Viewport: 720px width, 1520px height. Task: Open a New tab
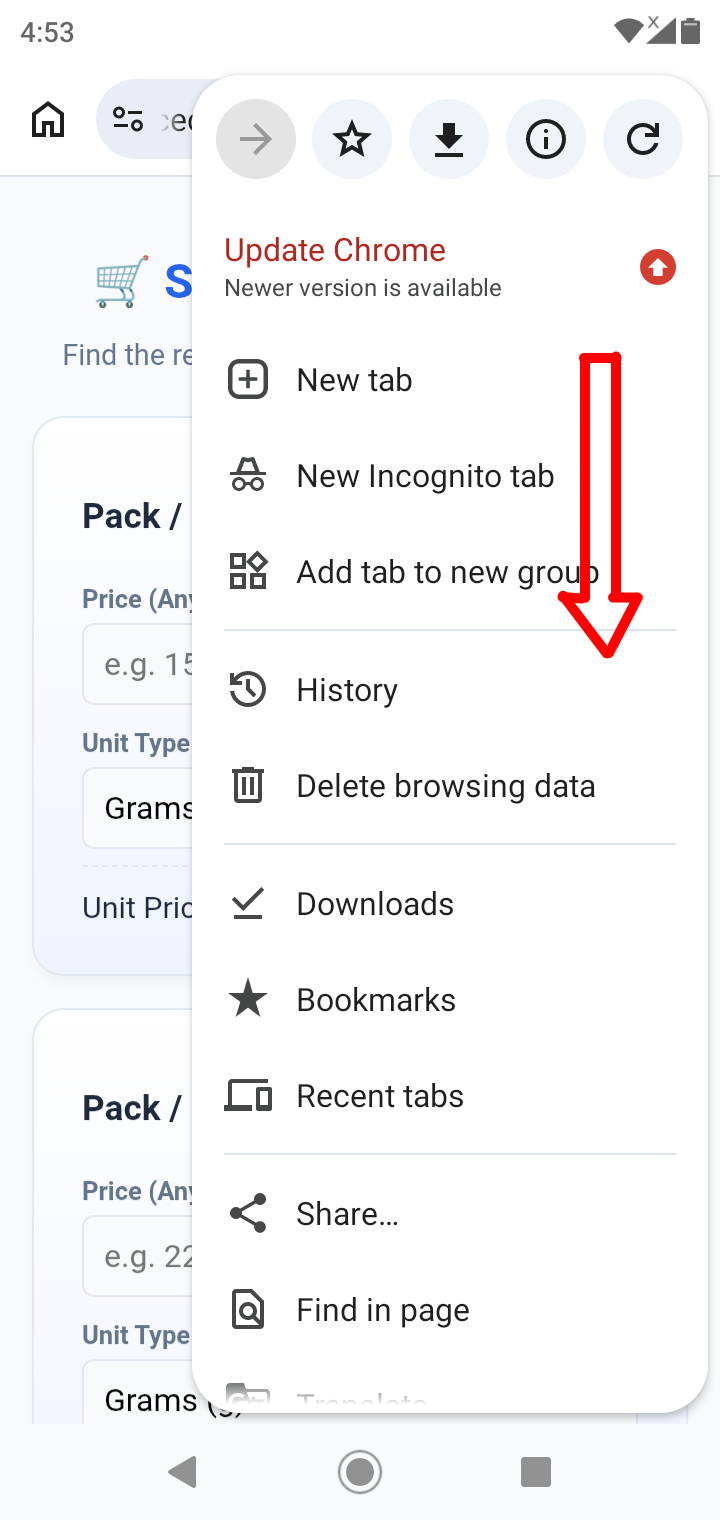click(450, 380)
